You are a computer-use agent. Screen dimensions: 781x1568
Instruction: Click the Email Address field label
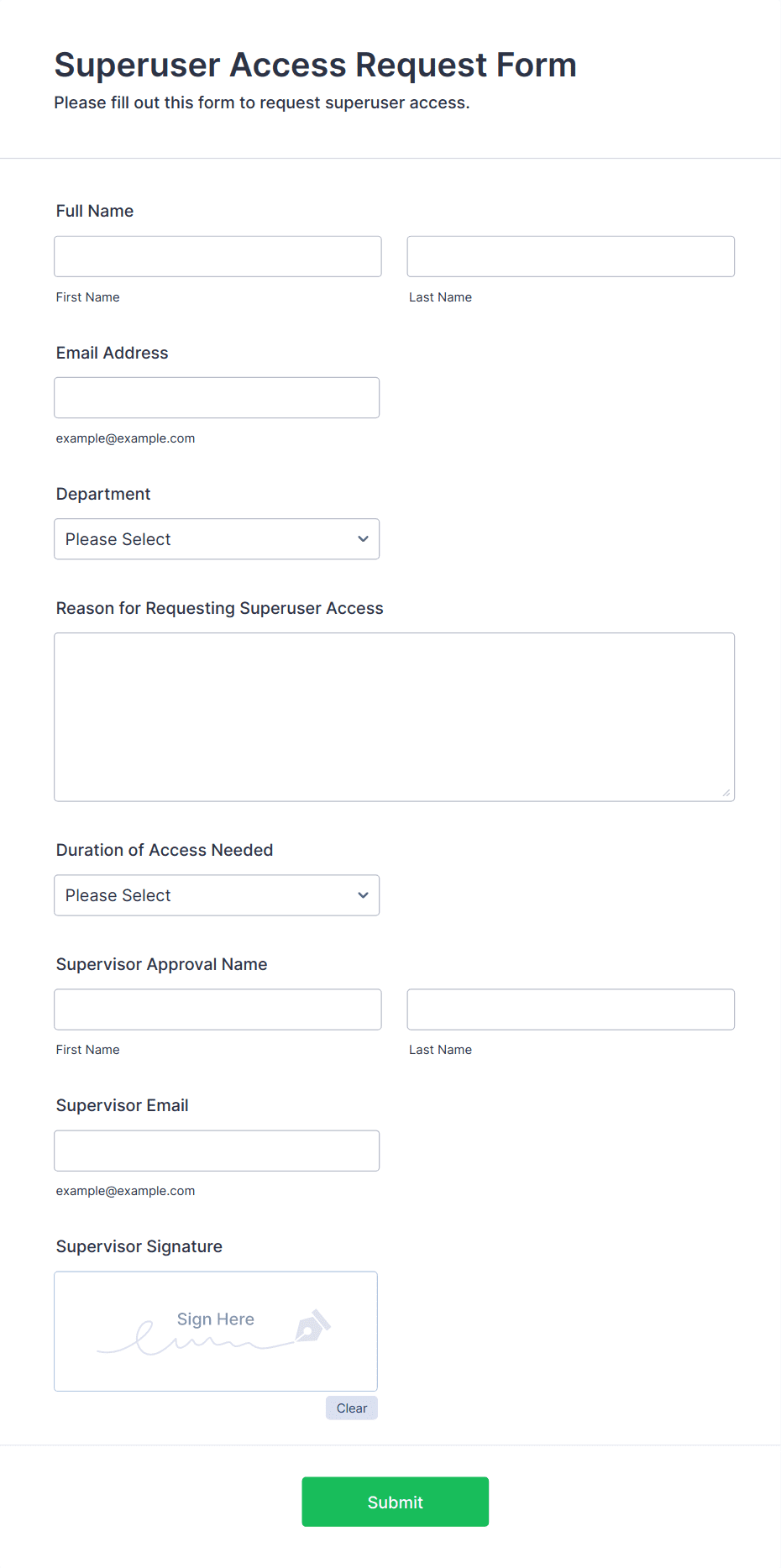point(112,353)
